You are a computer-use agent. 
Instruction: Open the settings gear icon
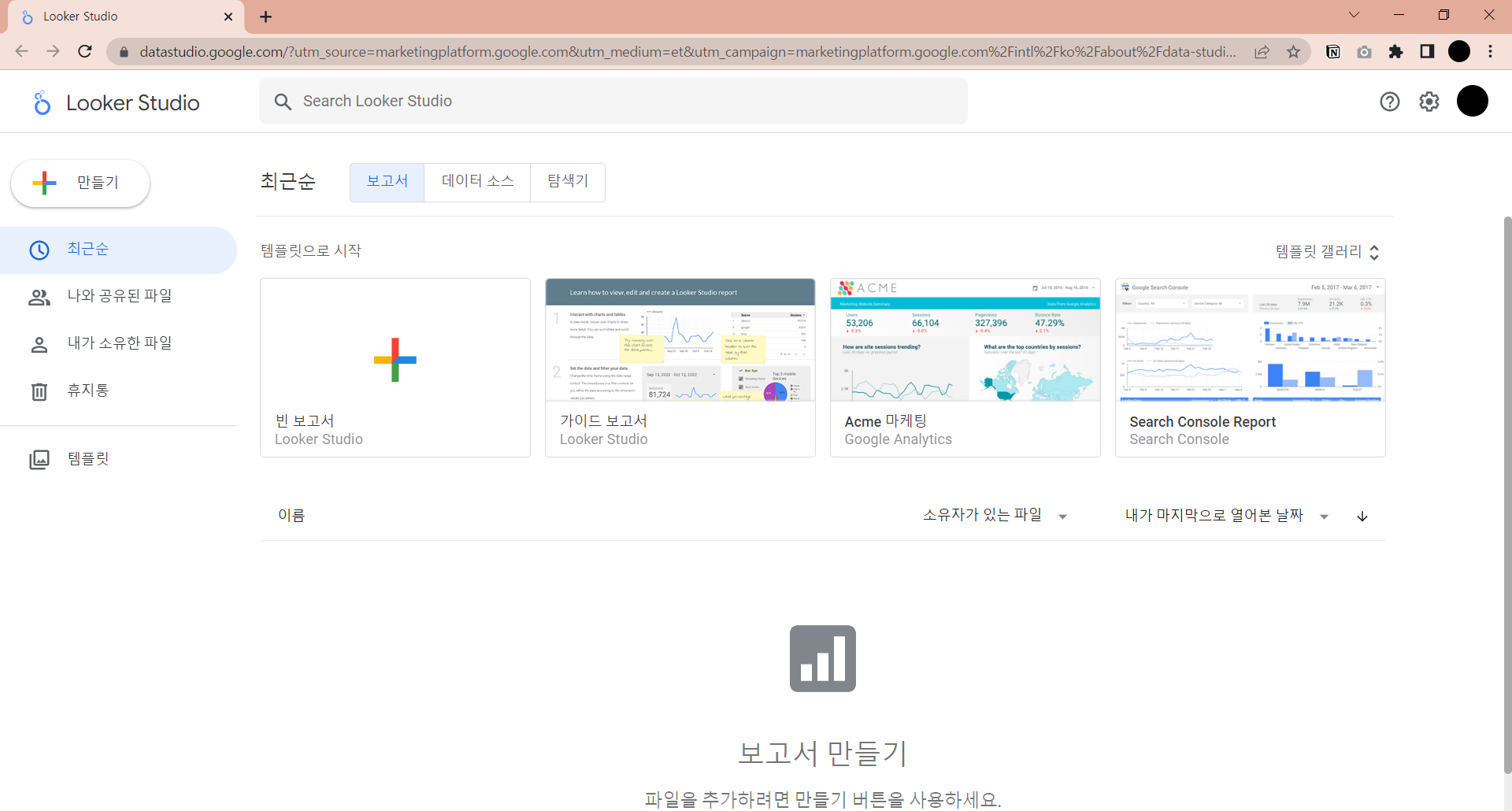(x=1429, y=102)
